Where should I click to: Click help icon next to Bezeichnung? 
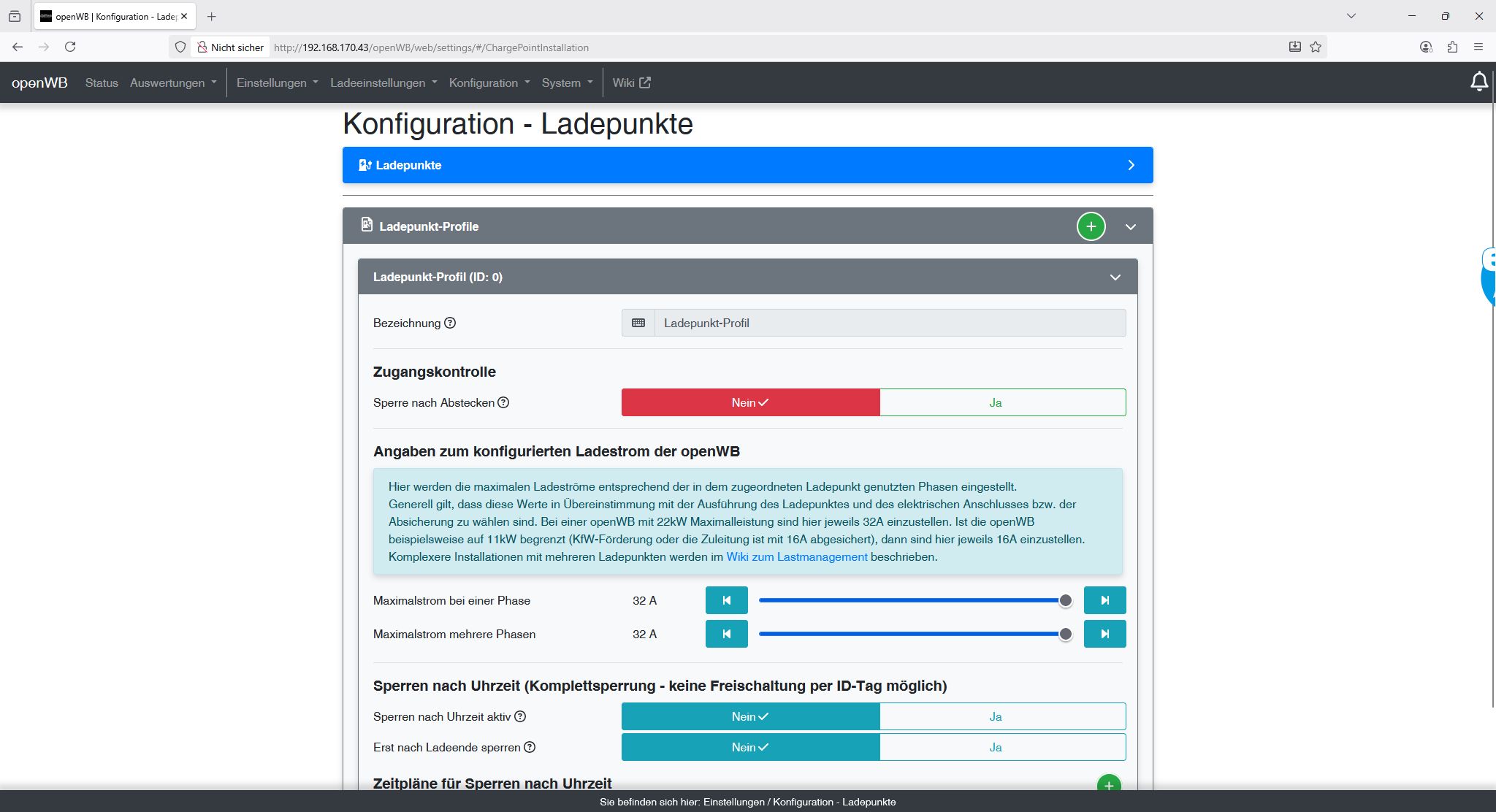(x=450, y=323)
